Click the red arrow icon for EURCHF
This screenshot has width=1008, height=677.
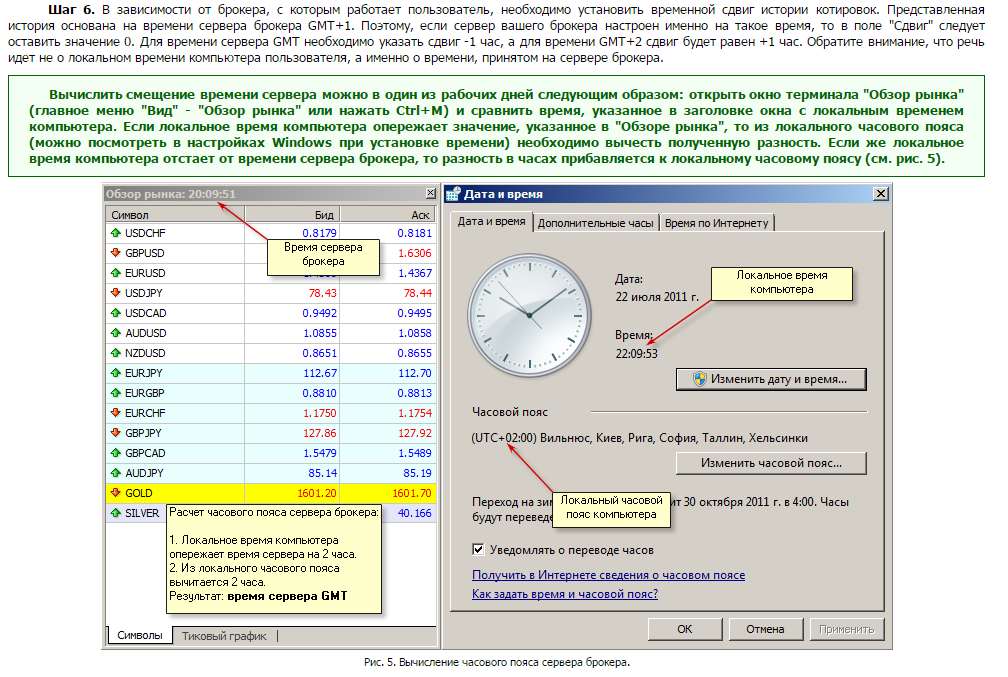(116, 413)
